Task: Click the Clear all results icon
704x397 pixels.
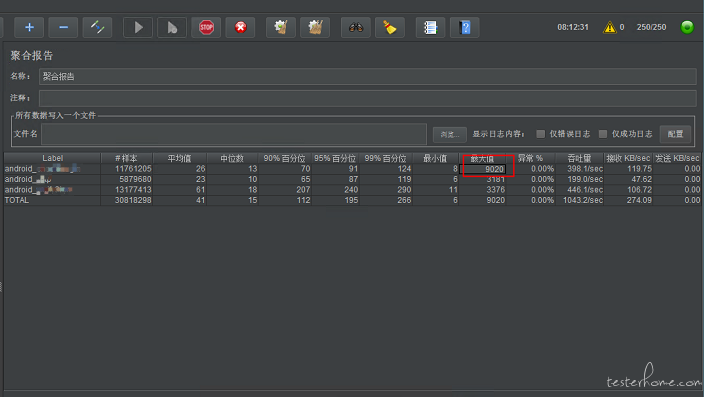Action: [x=315, y=27]
